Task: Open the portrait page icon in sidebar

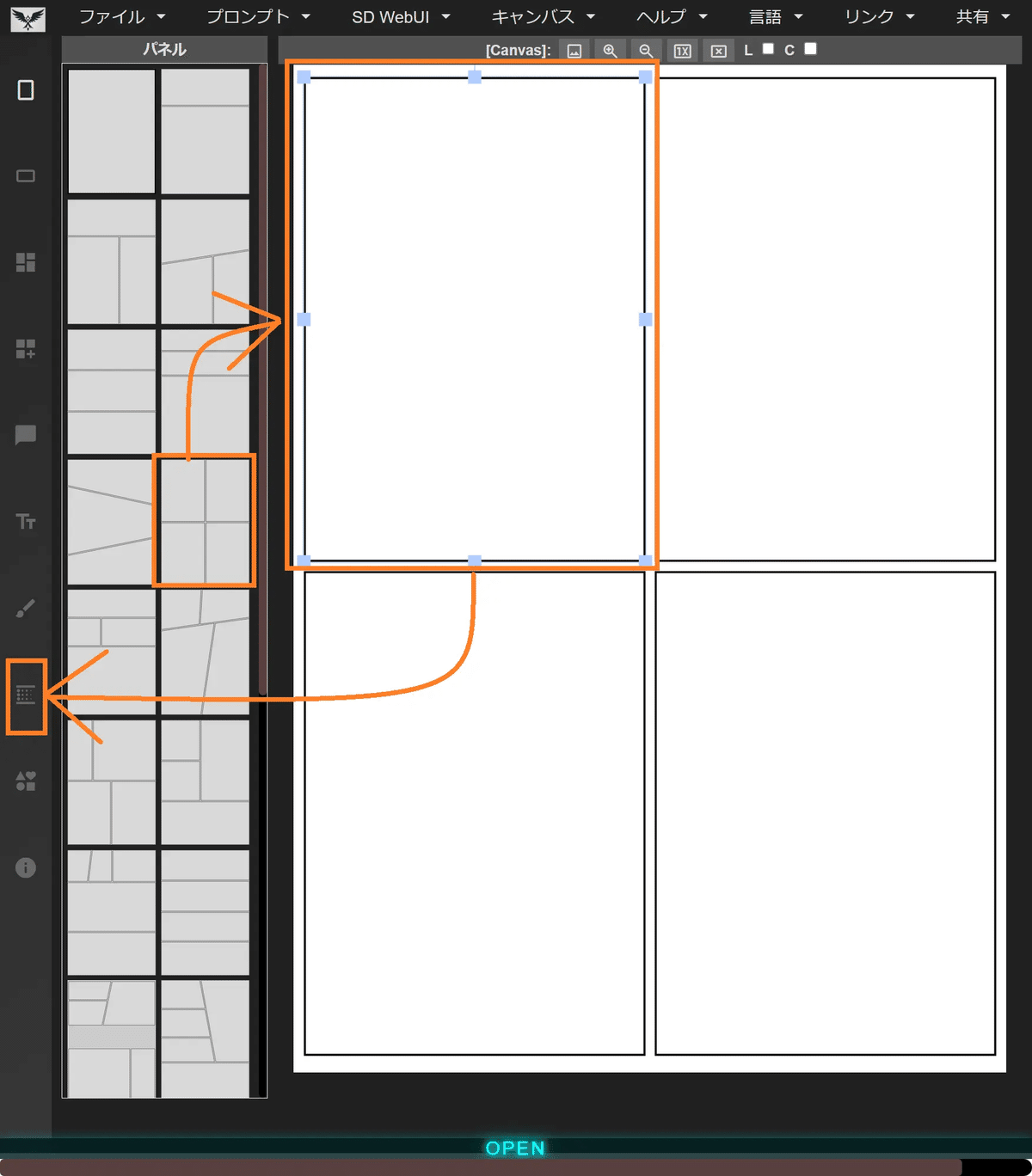Action: pyautogui.click(x=26, y=90)
